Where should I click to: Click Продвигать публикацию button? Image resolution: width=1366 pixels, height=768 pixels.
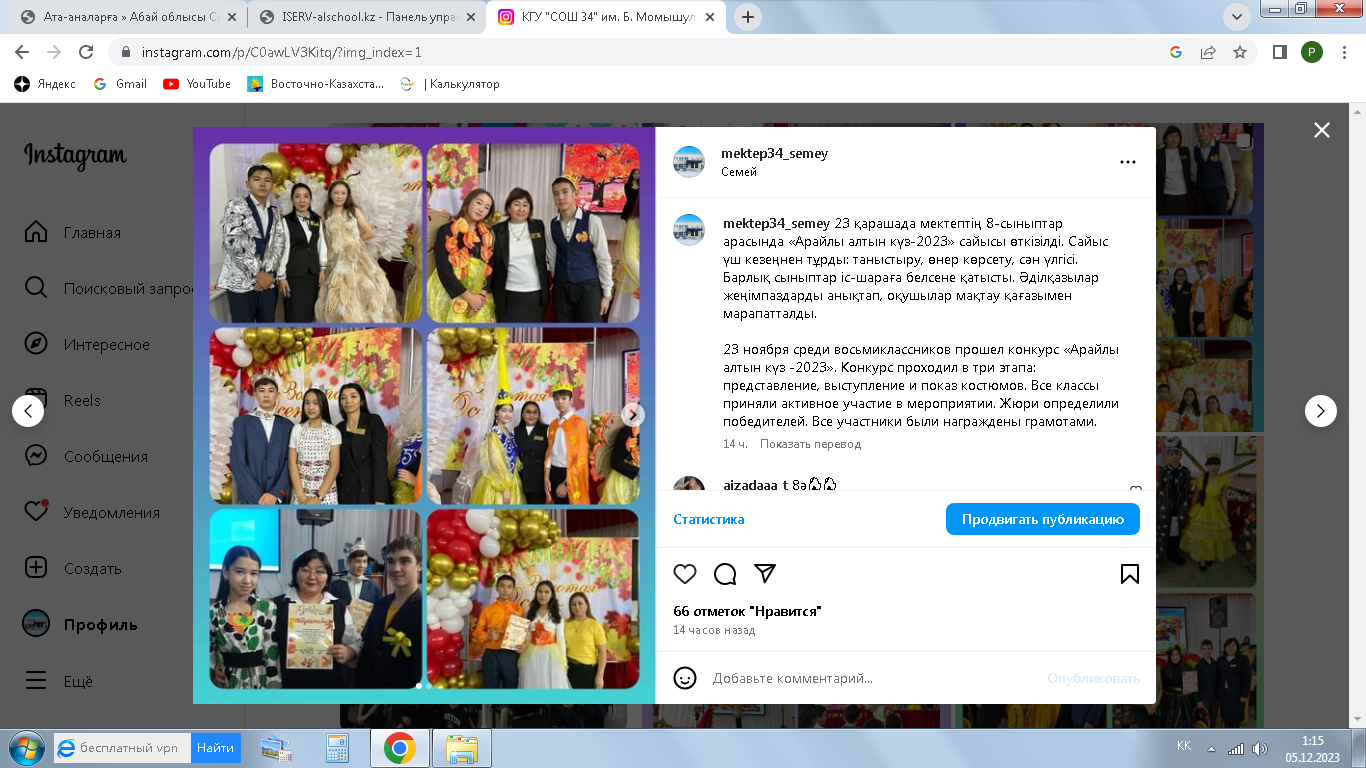tap(1043, 519)
